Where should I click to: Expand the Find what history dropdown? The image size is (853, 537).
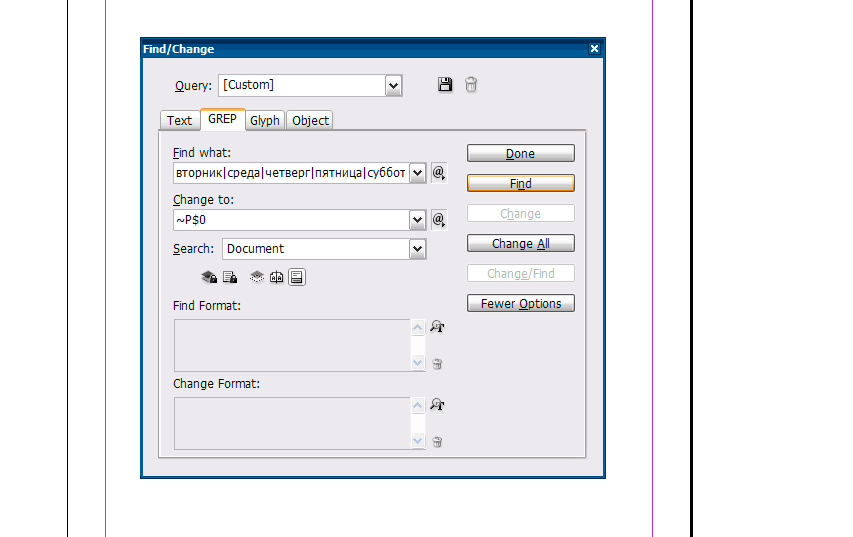(x=417, y=173)
